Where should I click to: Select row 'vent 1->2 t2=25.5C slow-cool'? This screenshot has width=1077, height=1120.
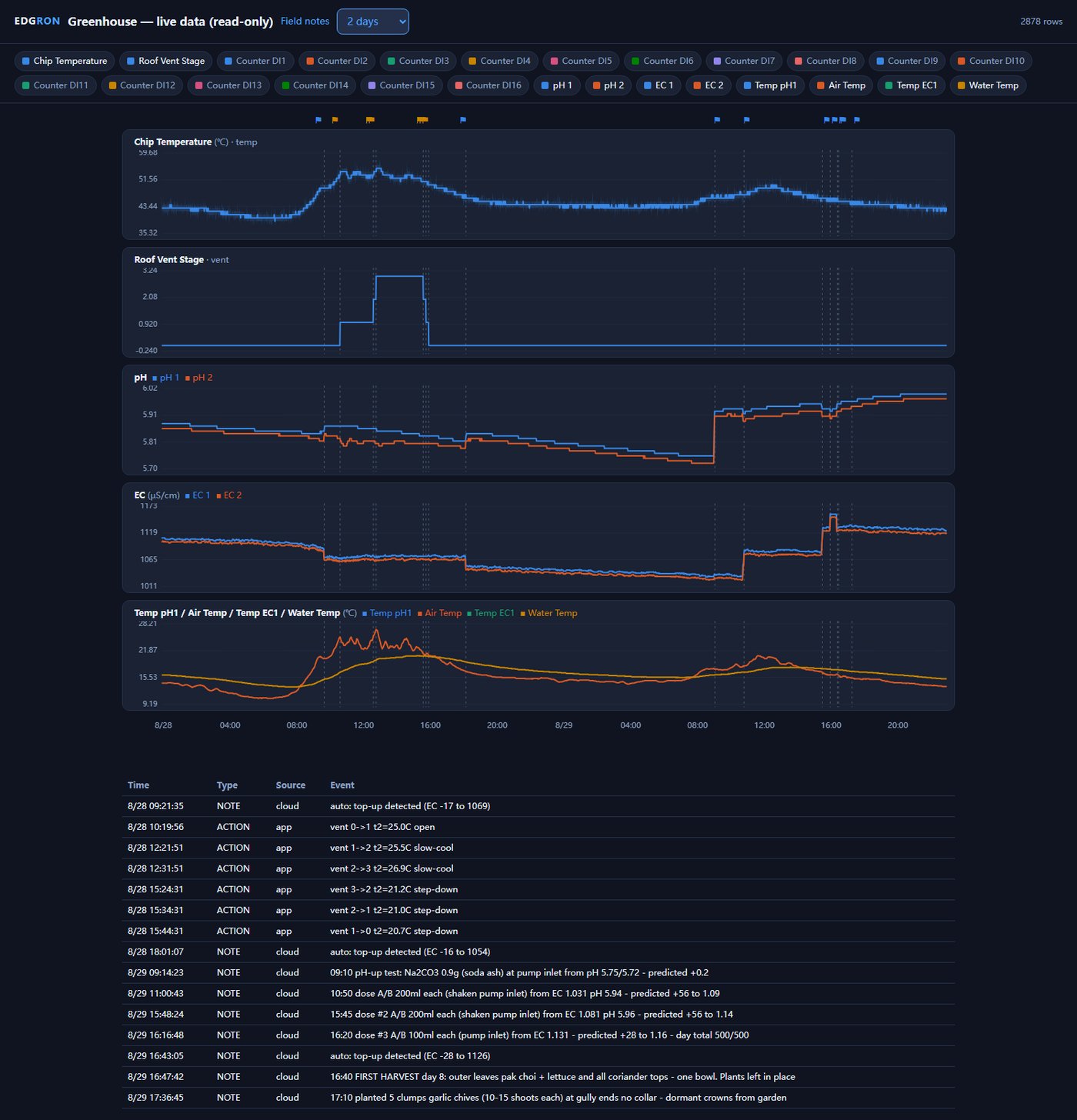(x=538, y=848)
